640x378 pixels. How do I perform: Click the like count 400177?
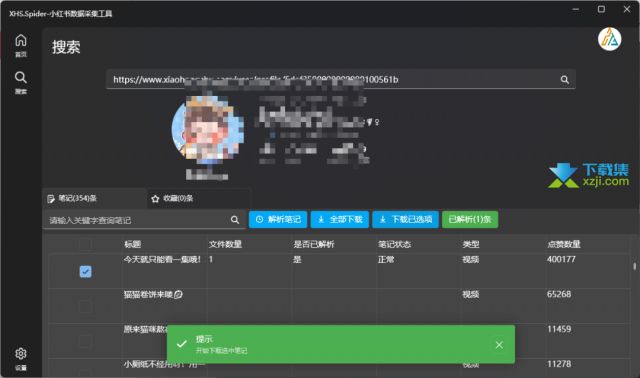pos(561,259)
